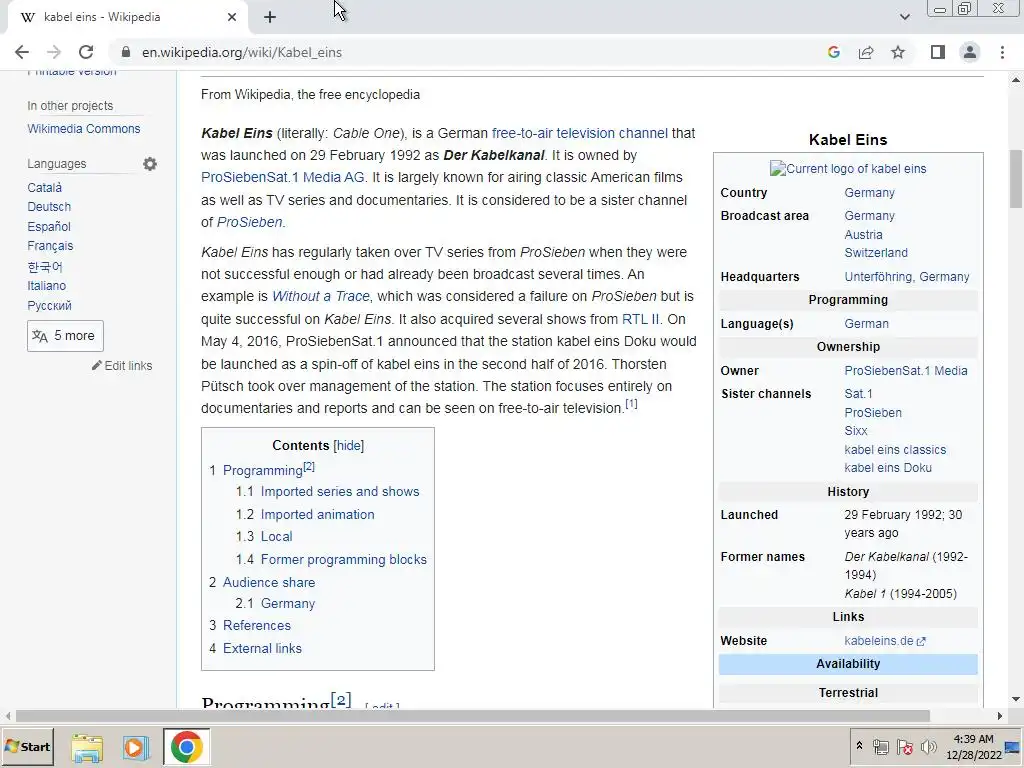The height and width of the screenshot is (768, 1024).
Task: Open the 한국어 language version
Action: [x=45, y=266]
